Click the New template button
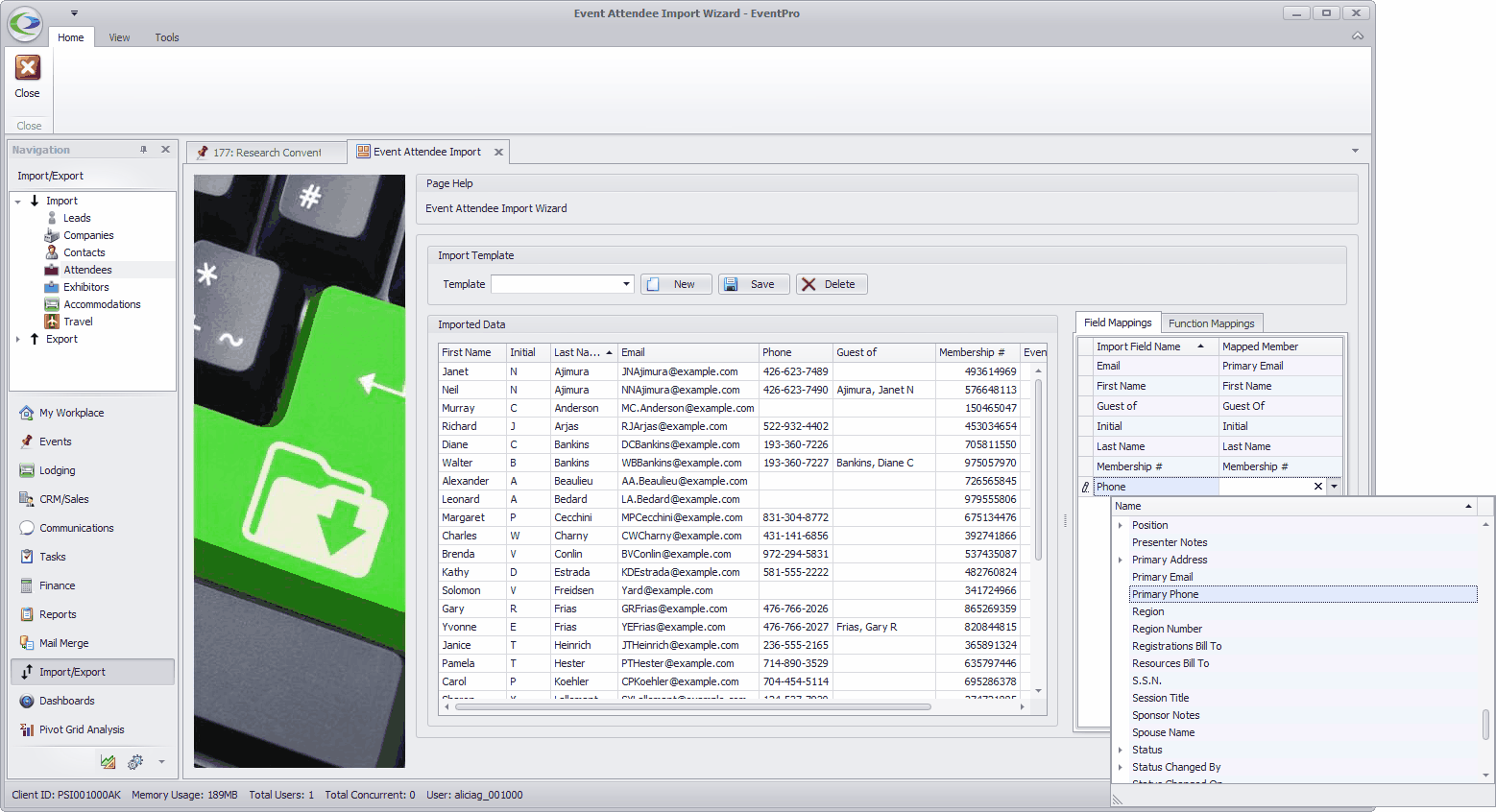The width and height of the screenshot is (1496, 812). tap(676, 284)
